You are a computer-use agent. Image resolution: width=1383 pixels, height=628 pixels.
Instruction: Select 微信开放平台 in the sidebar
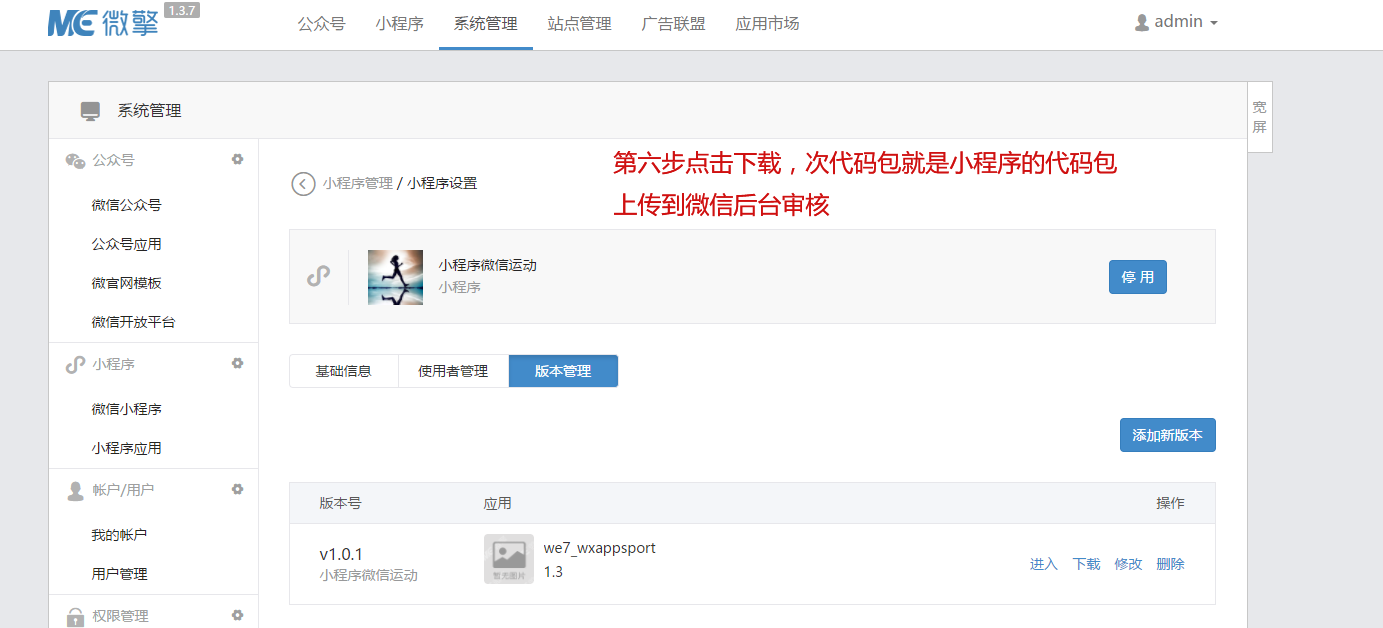point(133,322)
